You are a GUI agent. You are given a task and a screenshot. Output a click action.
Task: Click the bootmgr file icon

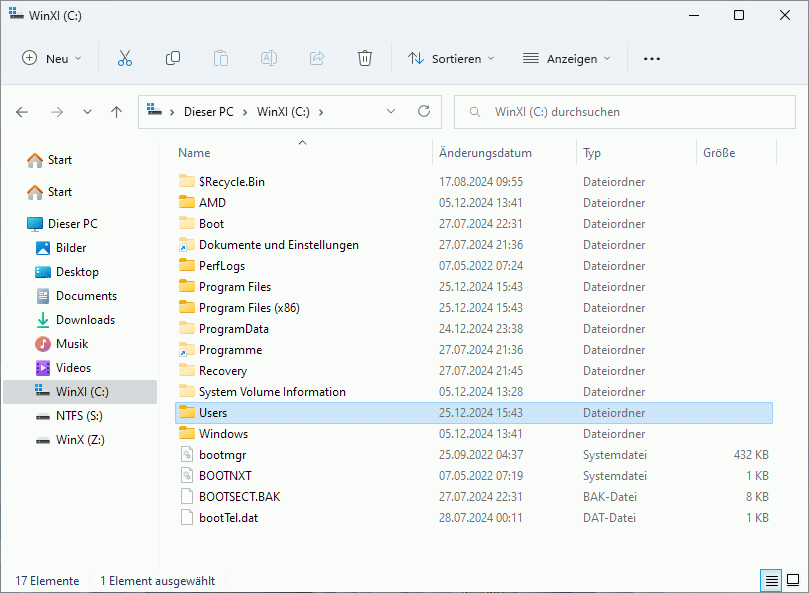(187, 455)
